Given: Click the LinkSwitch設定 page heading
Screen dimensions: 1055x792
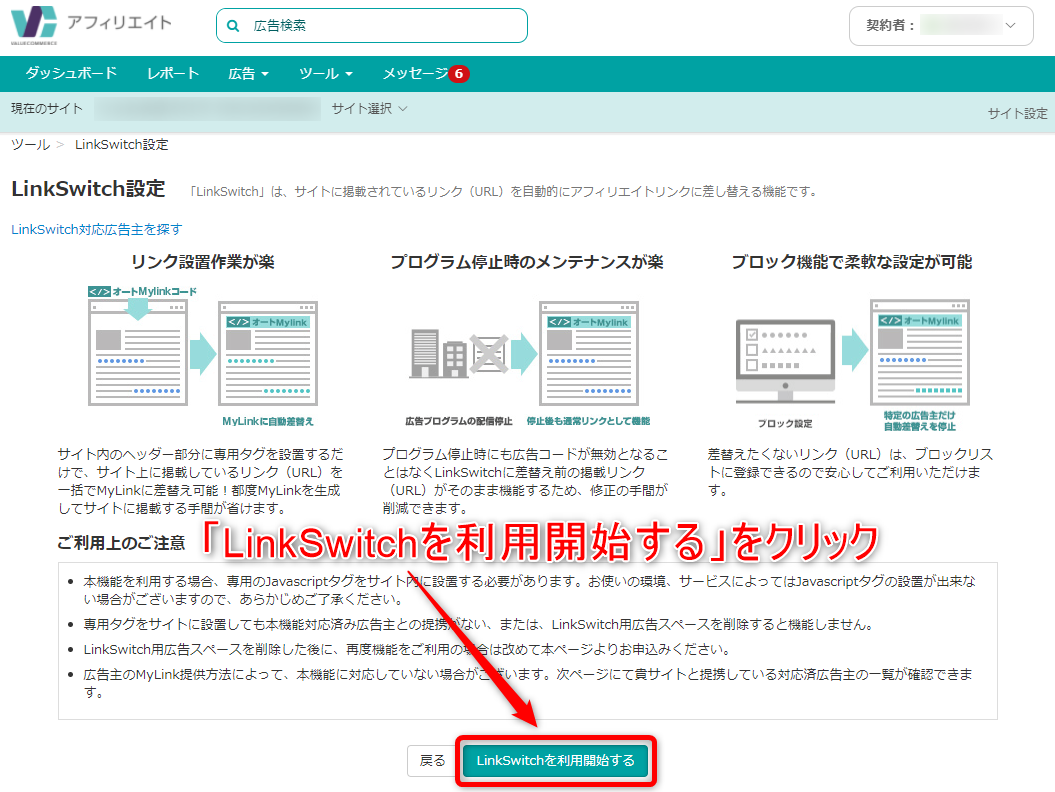Looking at the screenshot, I should (x=88, y=188).
